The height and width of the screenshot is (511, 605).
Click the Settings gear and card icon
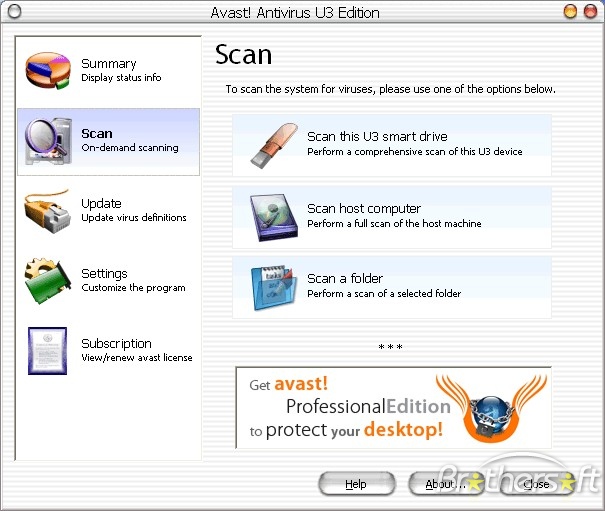coord(48,281)
